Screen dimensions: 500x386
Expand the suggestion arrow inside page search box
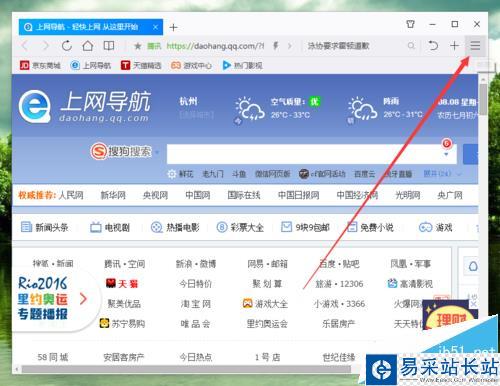pyautogui.click(x=446, y=155)
